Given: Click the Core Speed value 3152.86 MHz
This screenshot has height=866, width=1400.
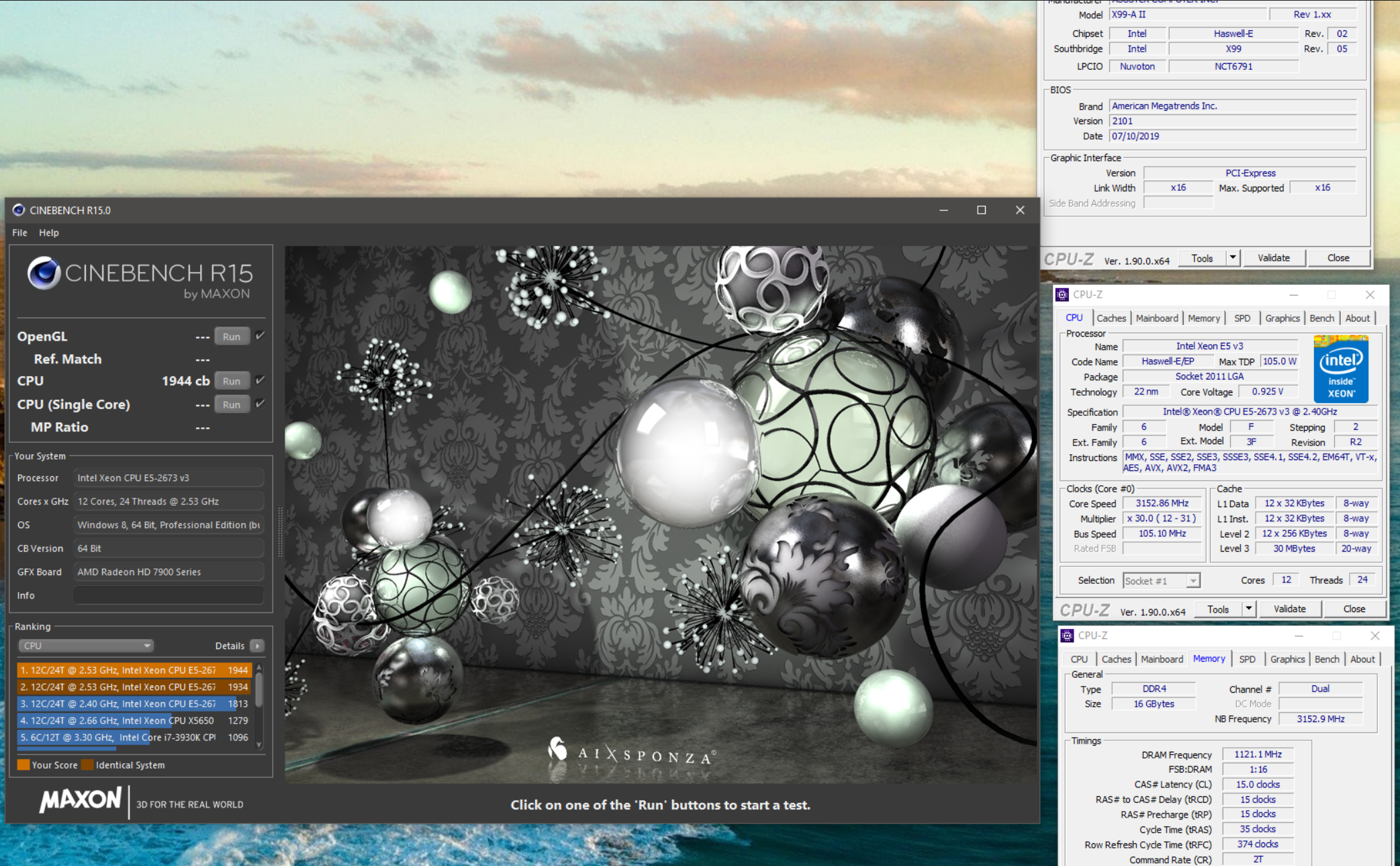Looking at the screenshot, I should [1162, 503].
